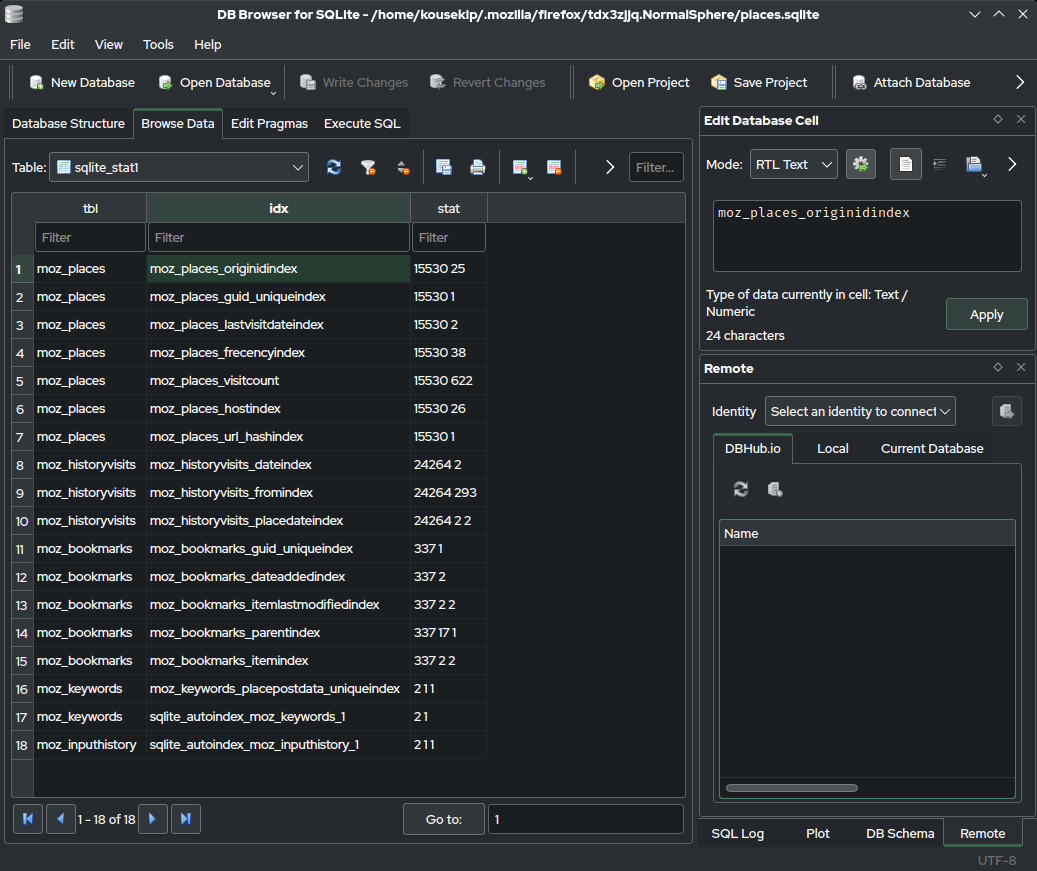Click the Open Database toolbar button
Image resolution: width=1037 pixels, height=871 pixels.
click(x=216, y=83)
